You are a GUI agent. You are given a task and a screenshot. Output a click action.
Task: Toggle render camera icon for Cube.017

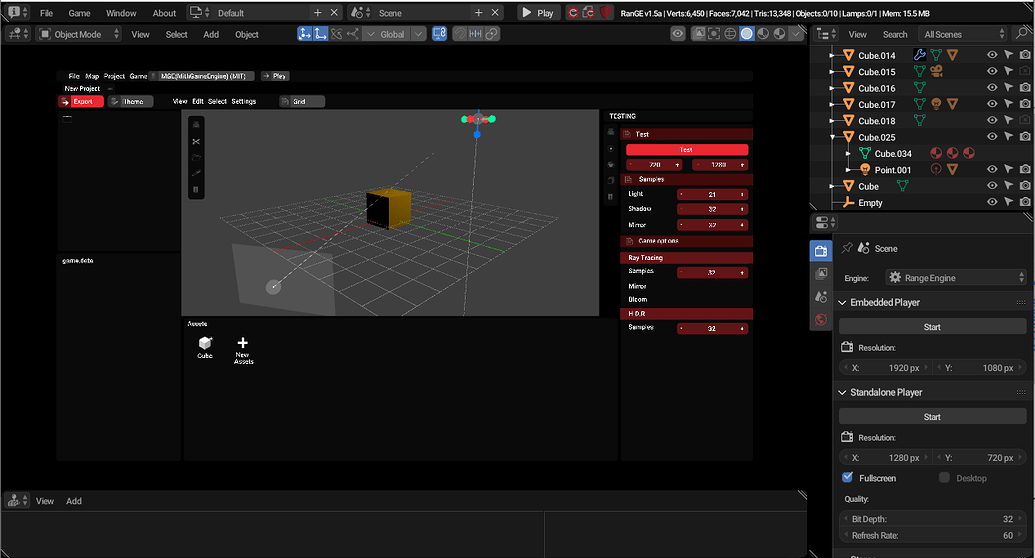pos(1024,104)
